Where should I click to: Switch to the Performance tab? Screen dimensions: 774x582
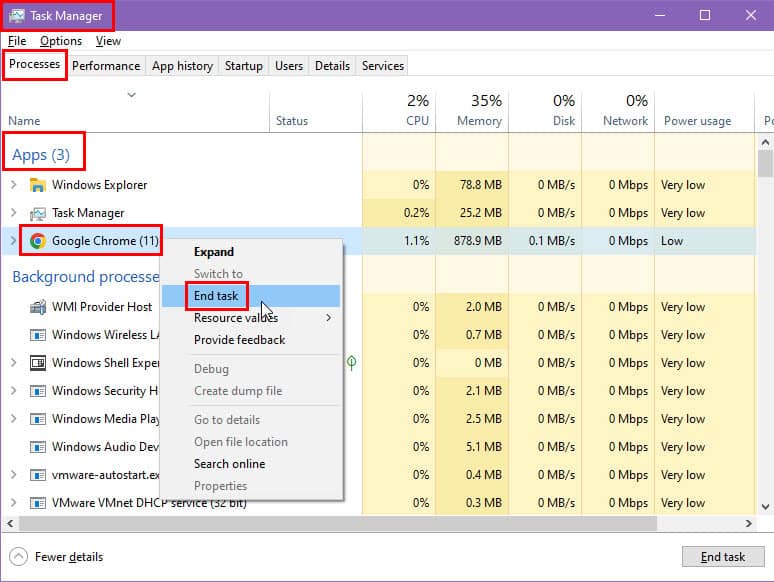pos(106,66)
